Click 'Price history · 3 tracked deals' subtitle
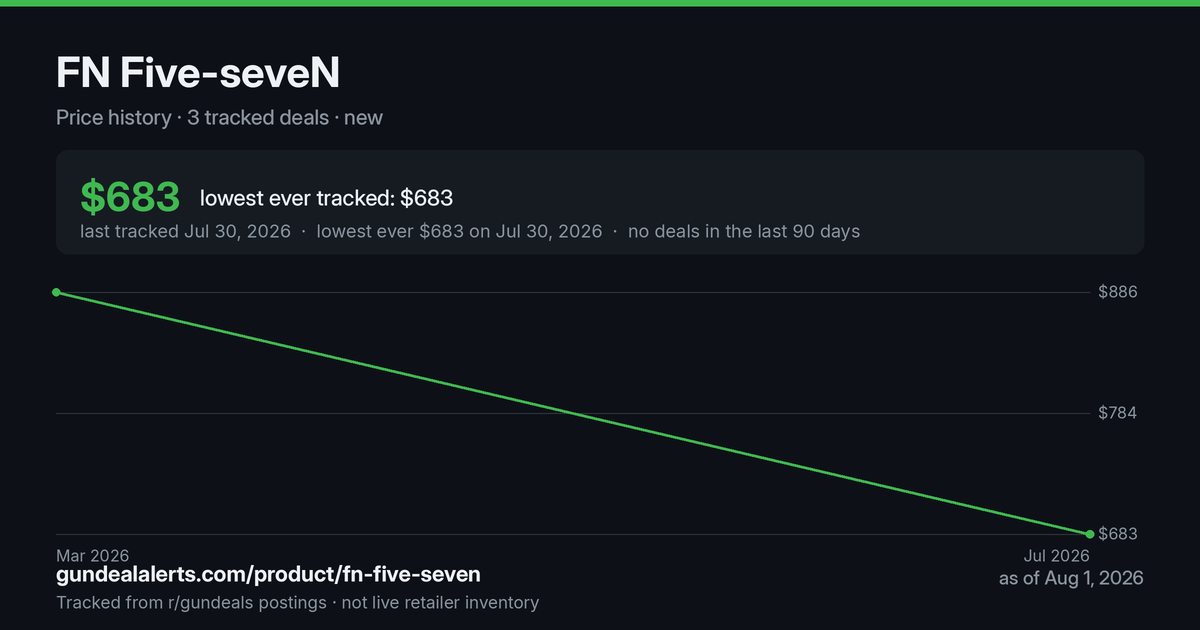This screenshot has width=1200, height=630. click(x=192, y=117)
